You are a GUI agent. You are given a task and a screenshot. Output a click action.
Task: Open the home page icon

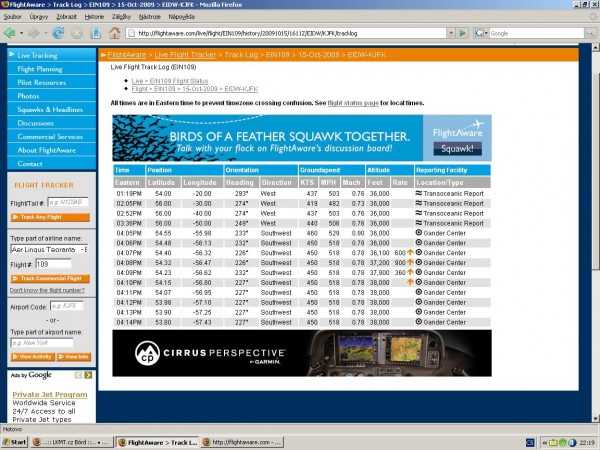pyautogui.click(x=114, y=33)
